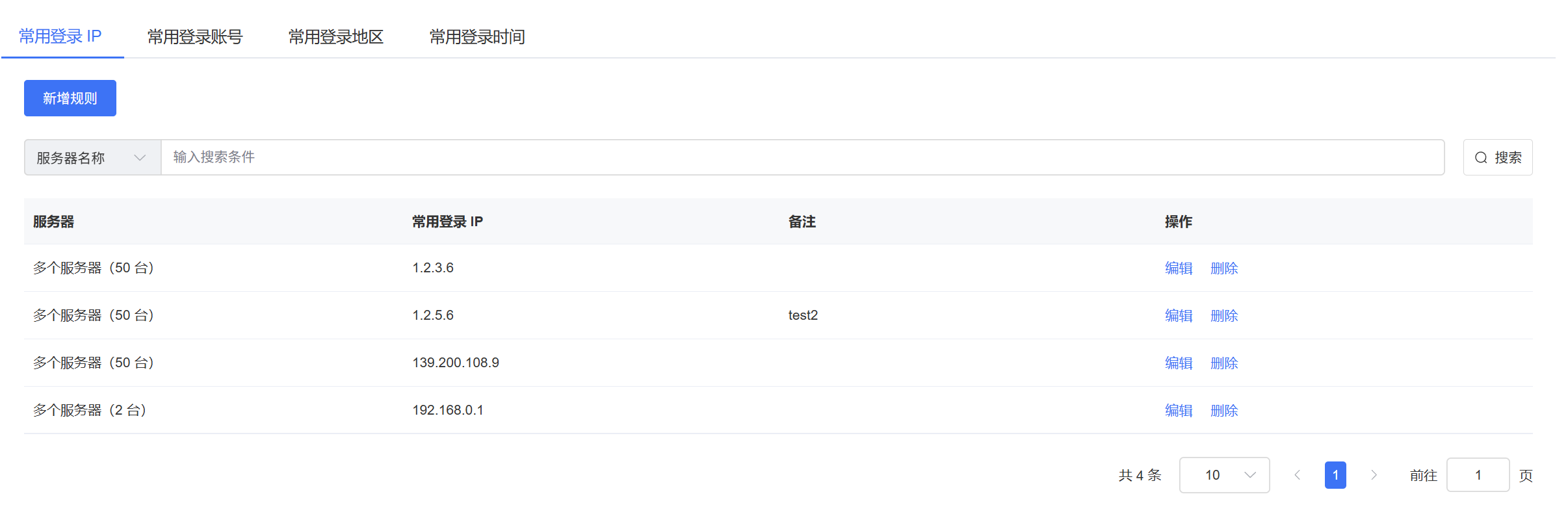Image resolution: width=1568 pixels, height=531 pixels.
Task: Select the 常用登录 IP tab
Action: click(x=60, y=37)
